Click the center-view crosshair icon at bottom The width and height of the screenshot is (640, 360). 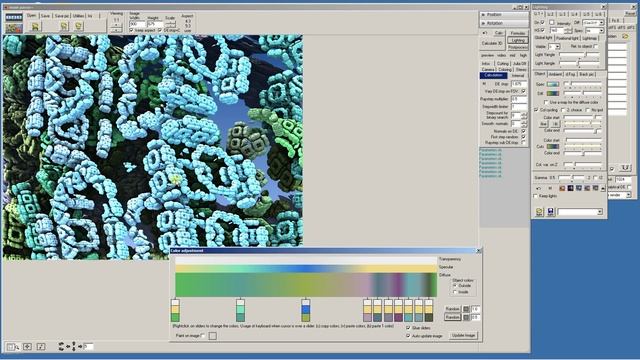coord(27,347)
